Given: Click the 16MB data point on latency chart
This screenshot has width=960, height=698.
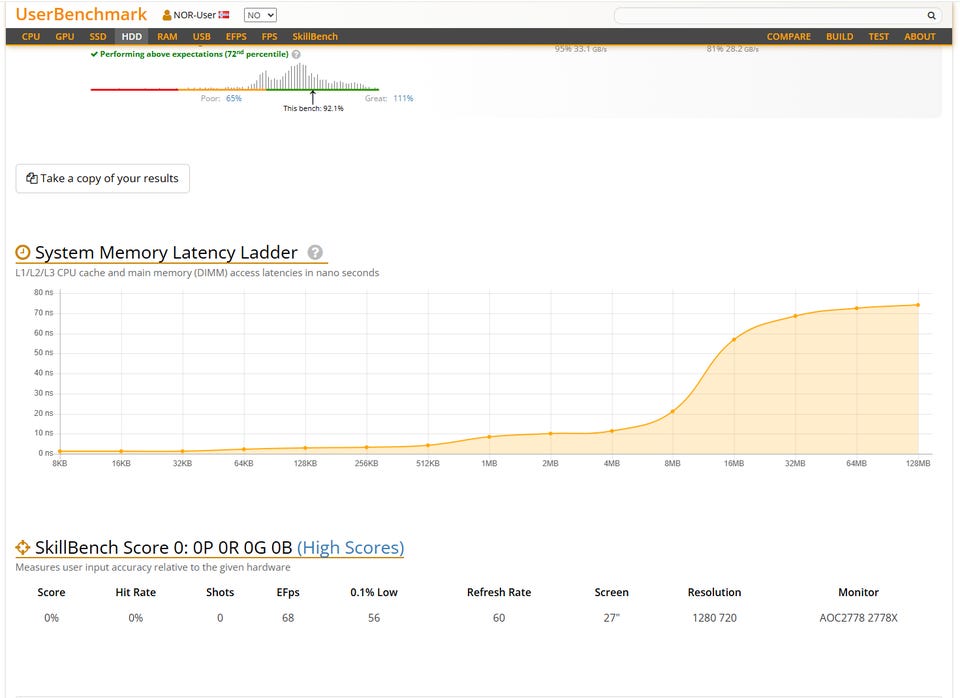Looking at the screenshot, I should coord(734,339).
